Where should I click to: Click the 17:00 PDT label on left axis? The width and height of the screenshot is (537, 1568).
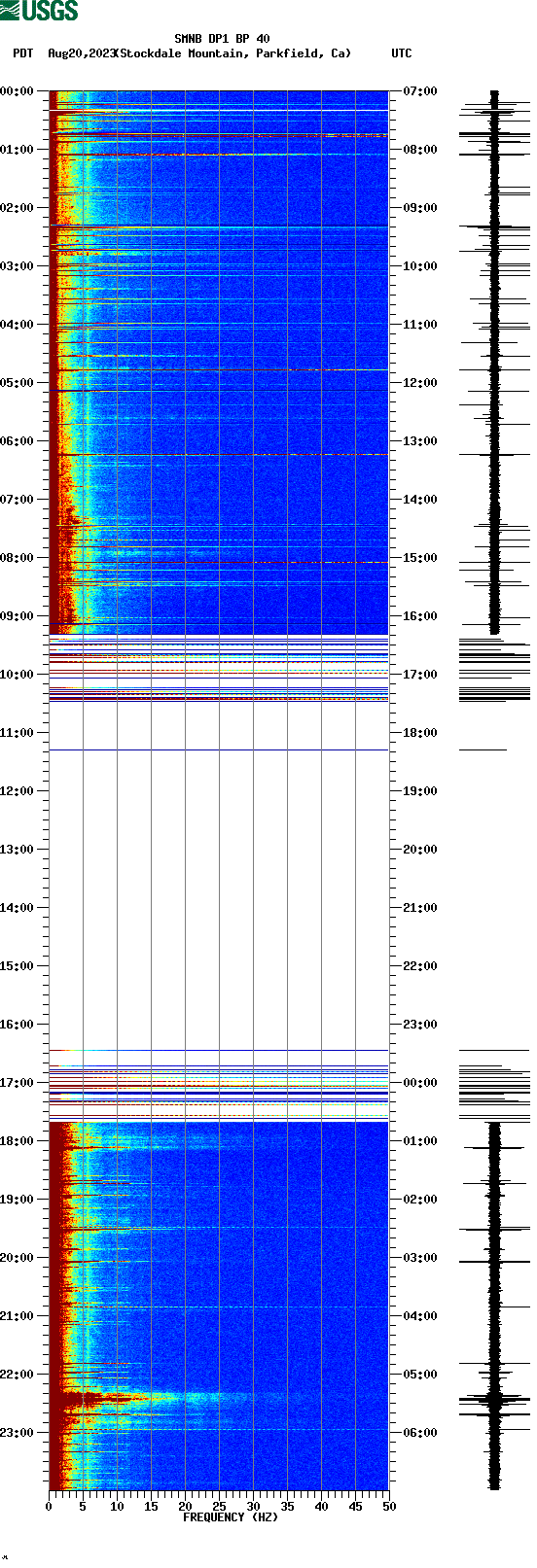coord(17,1083)
